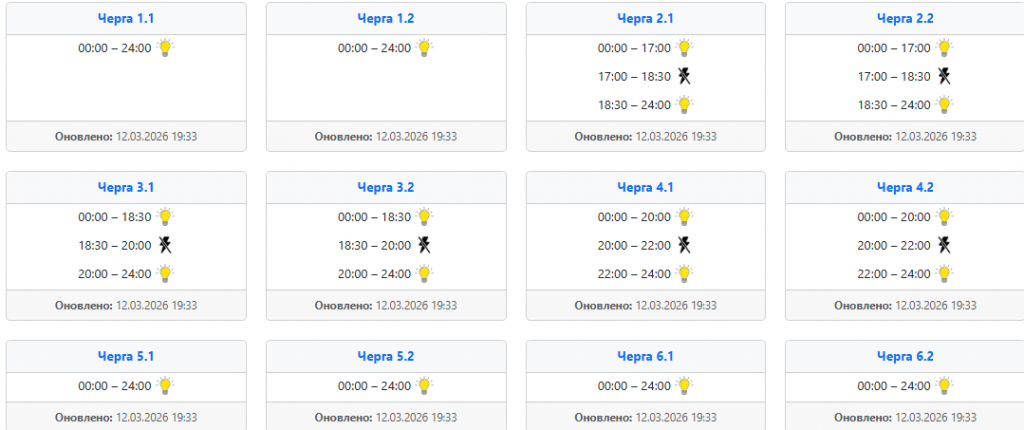Click the 17:00 – 18:30 slot in Черга 2.1
This screenshot has height=430, width=1024.
(634, 76)
